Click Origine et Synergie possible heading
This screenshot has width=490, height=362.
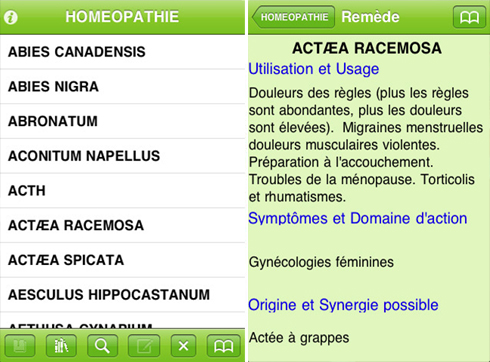[343, 305]
